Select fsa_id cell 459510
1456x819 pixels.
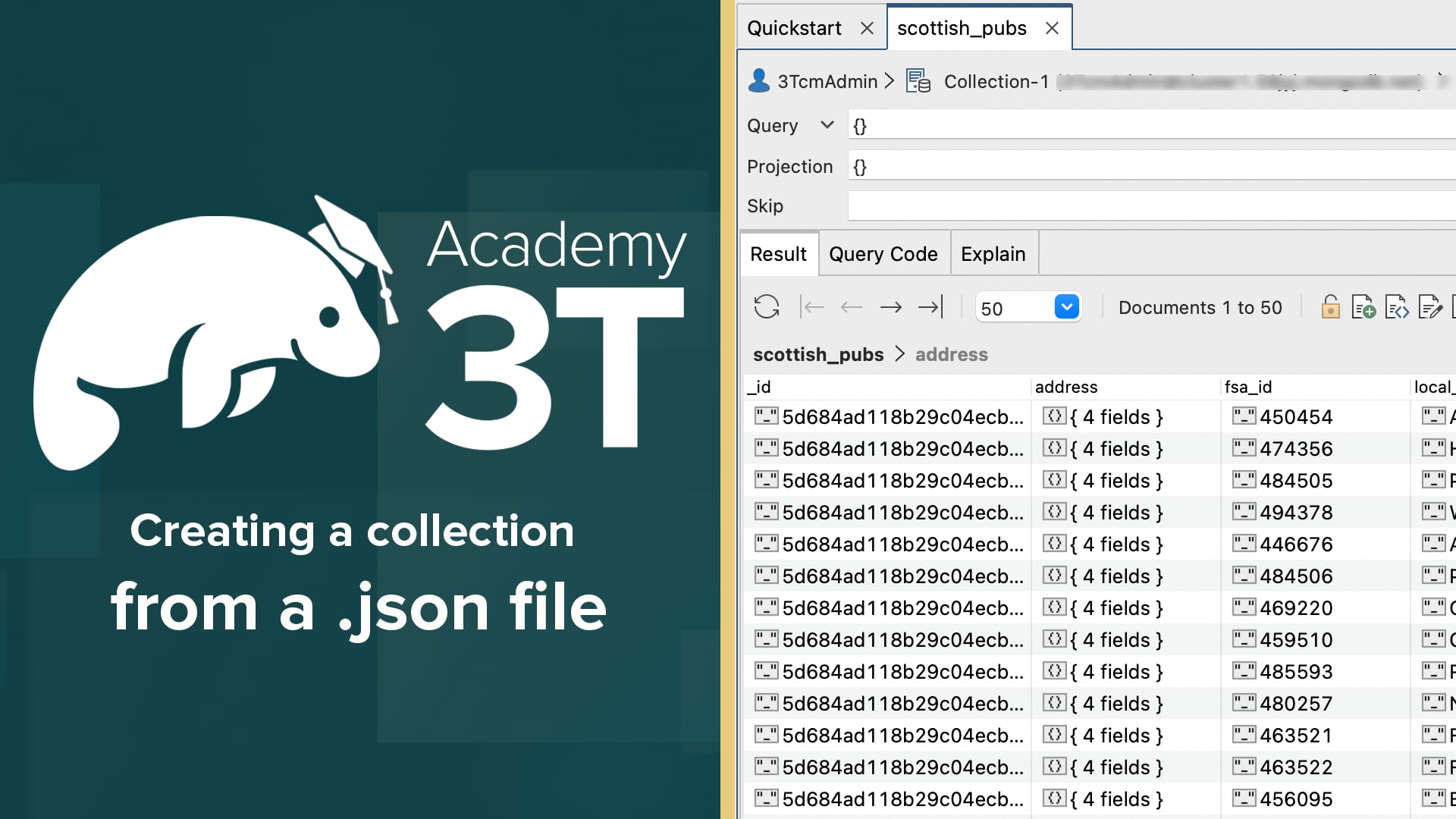click(x=1315, y=639)
